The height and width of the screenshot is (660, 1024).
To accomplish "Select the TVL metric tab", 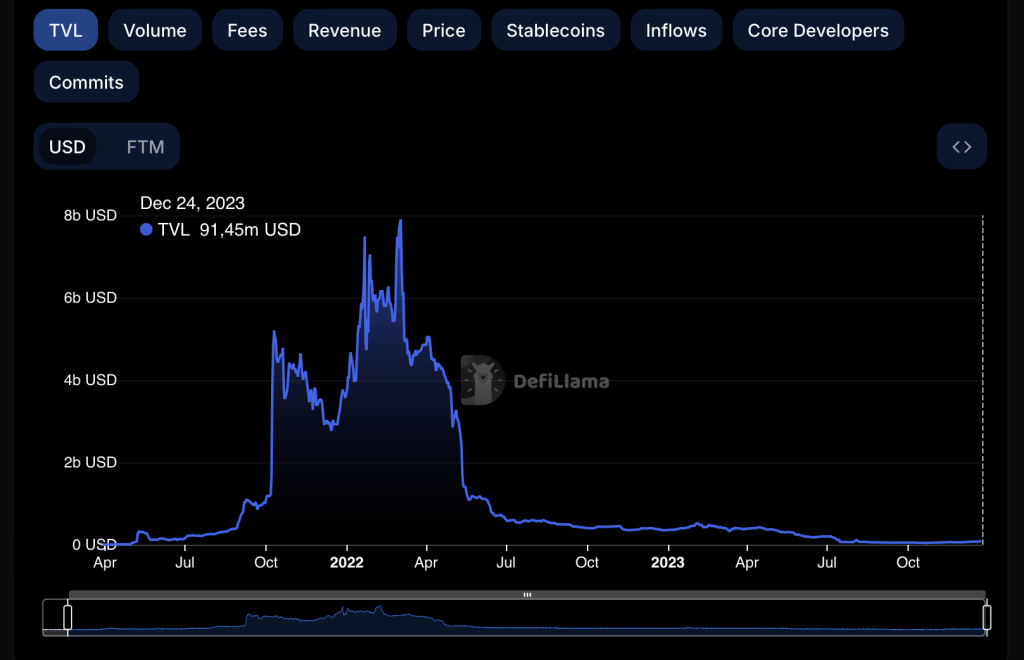I will [66, 31].
